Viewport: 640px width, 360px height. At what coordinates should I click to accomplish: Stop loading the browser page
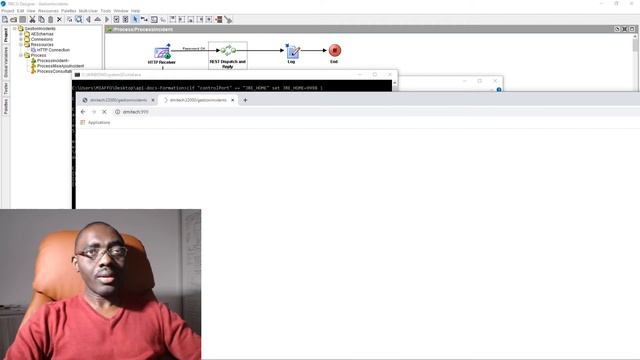104,111
